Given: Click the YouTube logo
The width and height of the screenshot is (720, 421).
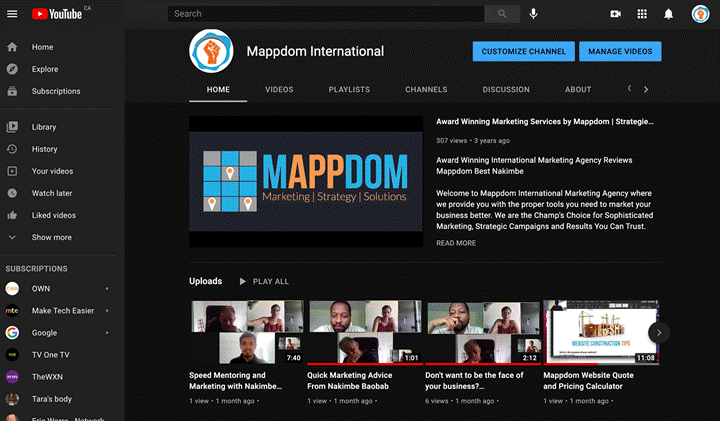Looking at the screenshot, I should point(57,14).
